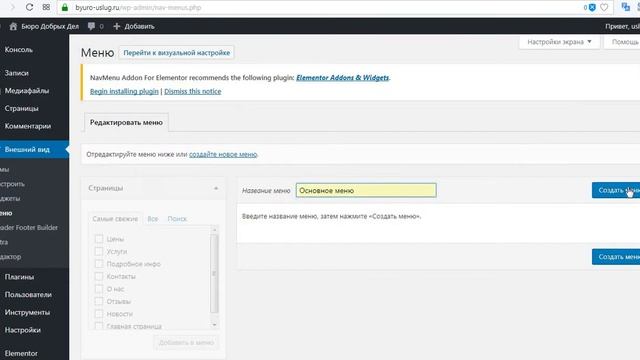640x360 pixels.
Task: Select Внешний вид in the sidebar
Action: pos(34,149)
